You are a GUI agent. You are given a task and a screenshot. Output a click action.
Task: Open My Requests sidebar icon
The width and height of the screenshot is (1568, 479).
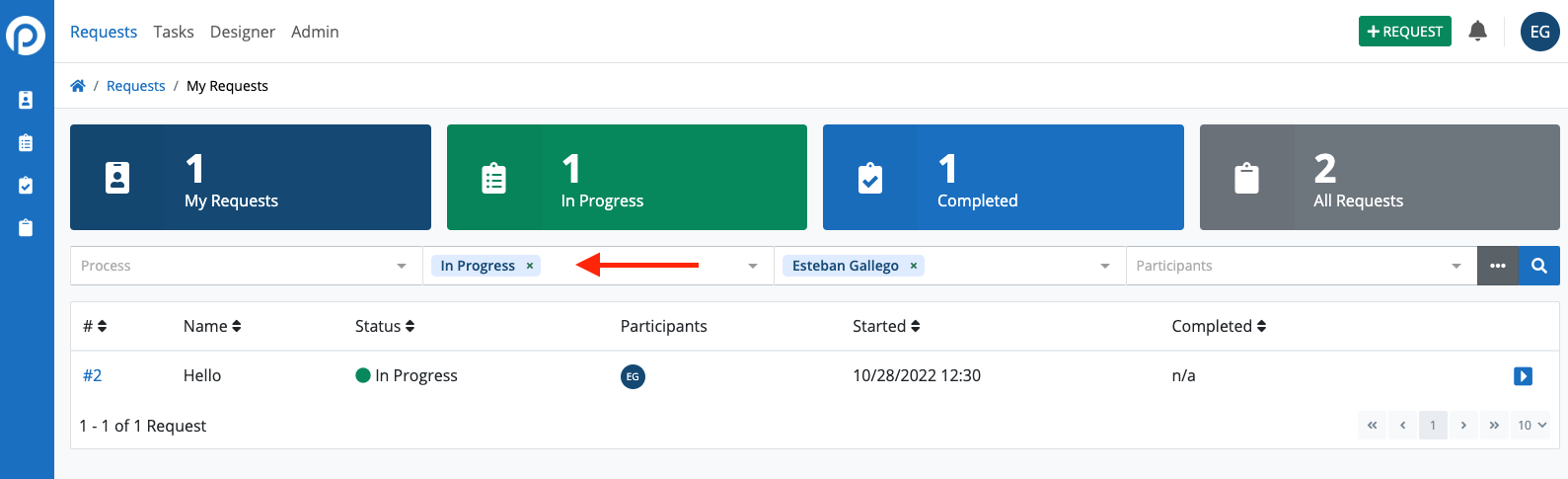click(x=26, y=100)
